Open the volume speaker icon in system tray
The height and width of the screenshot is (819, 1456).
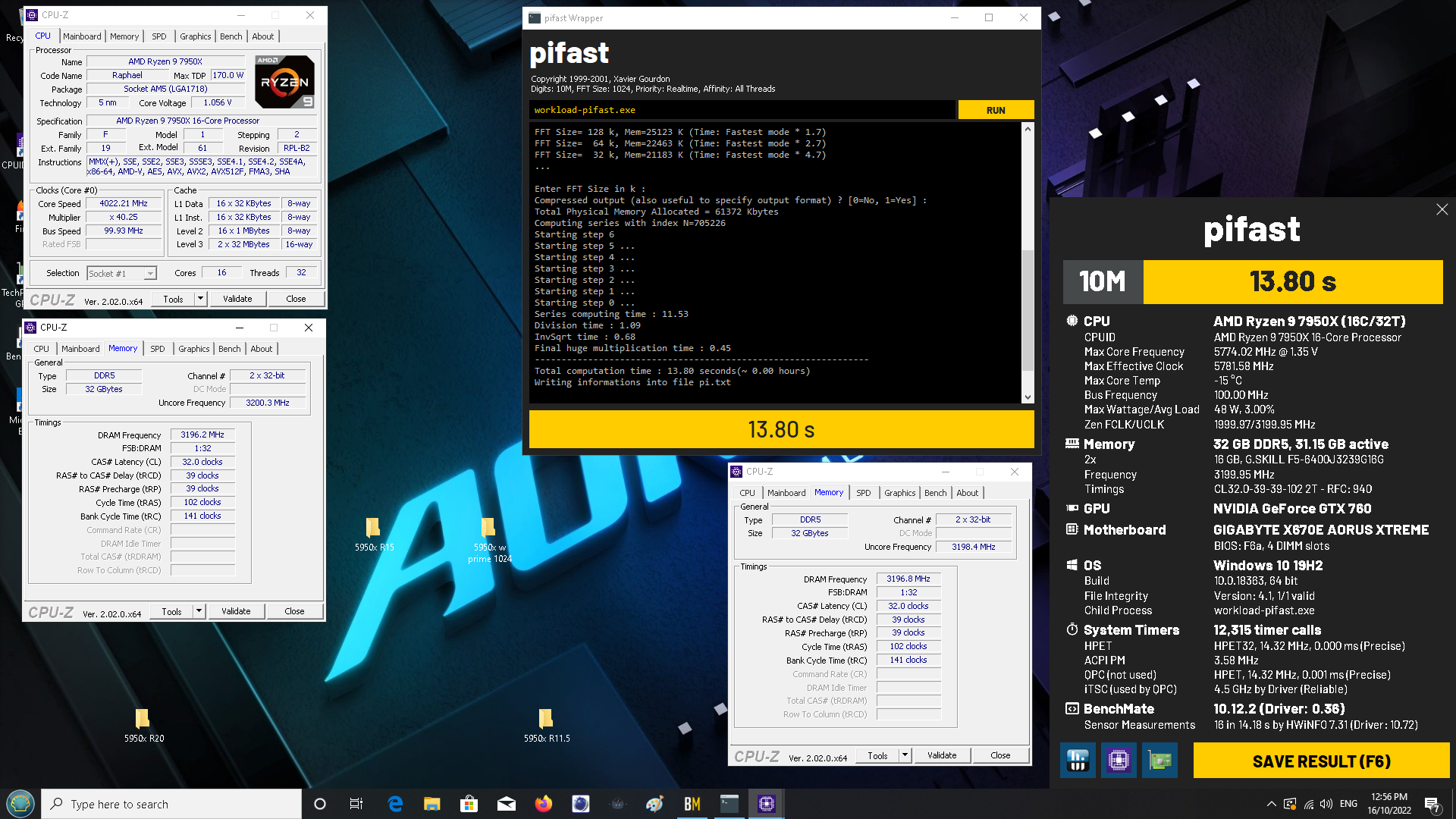pyautogui.click(x=1326, y=804)
